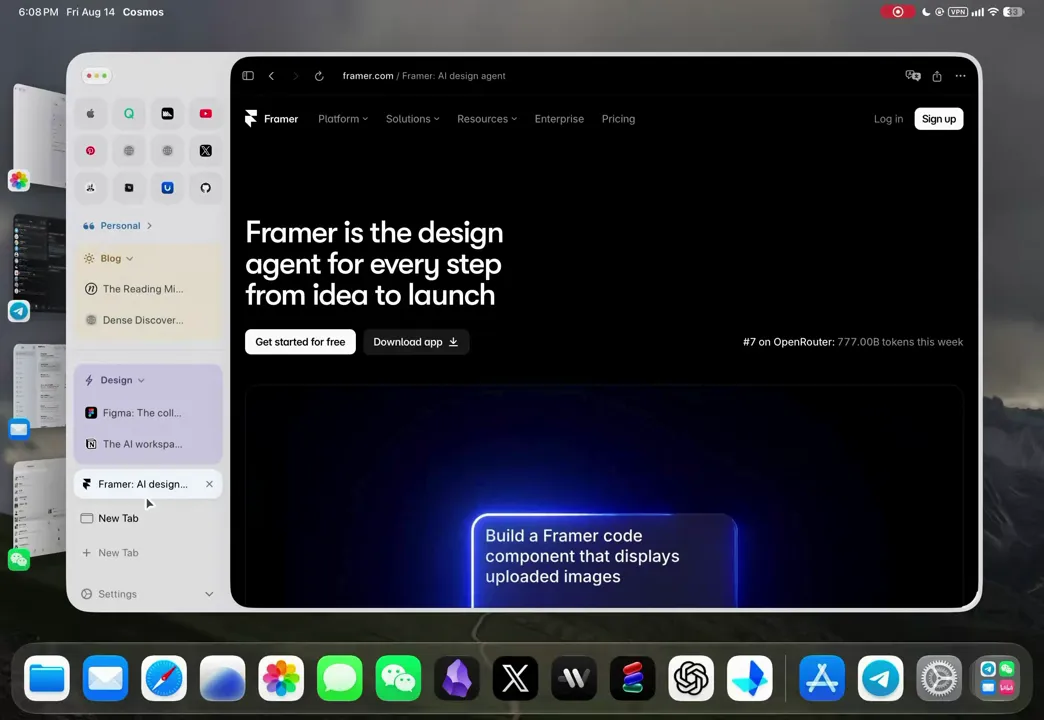Click the framer.com address bar
This screenshot has width=1044, height=720.
(x=424, y=76)
